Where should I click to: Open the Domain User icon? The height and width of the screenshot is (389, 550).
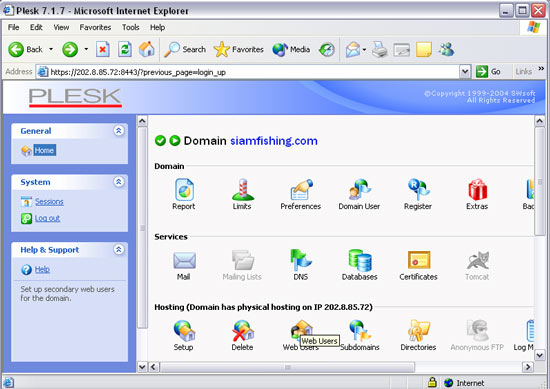360,190
